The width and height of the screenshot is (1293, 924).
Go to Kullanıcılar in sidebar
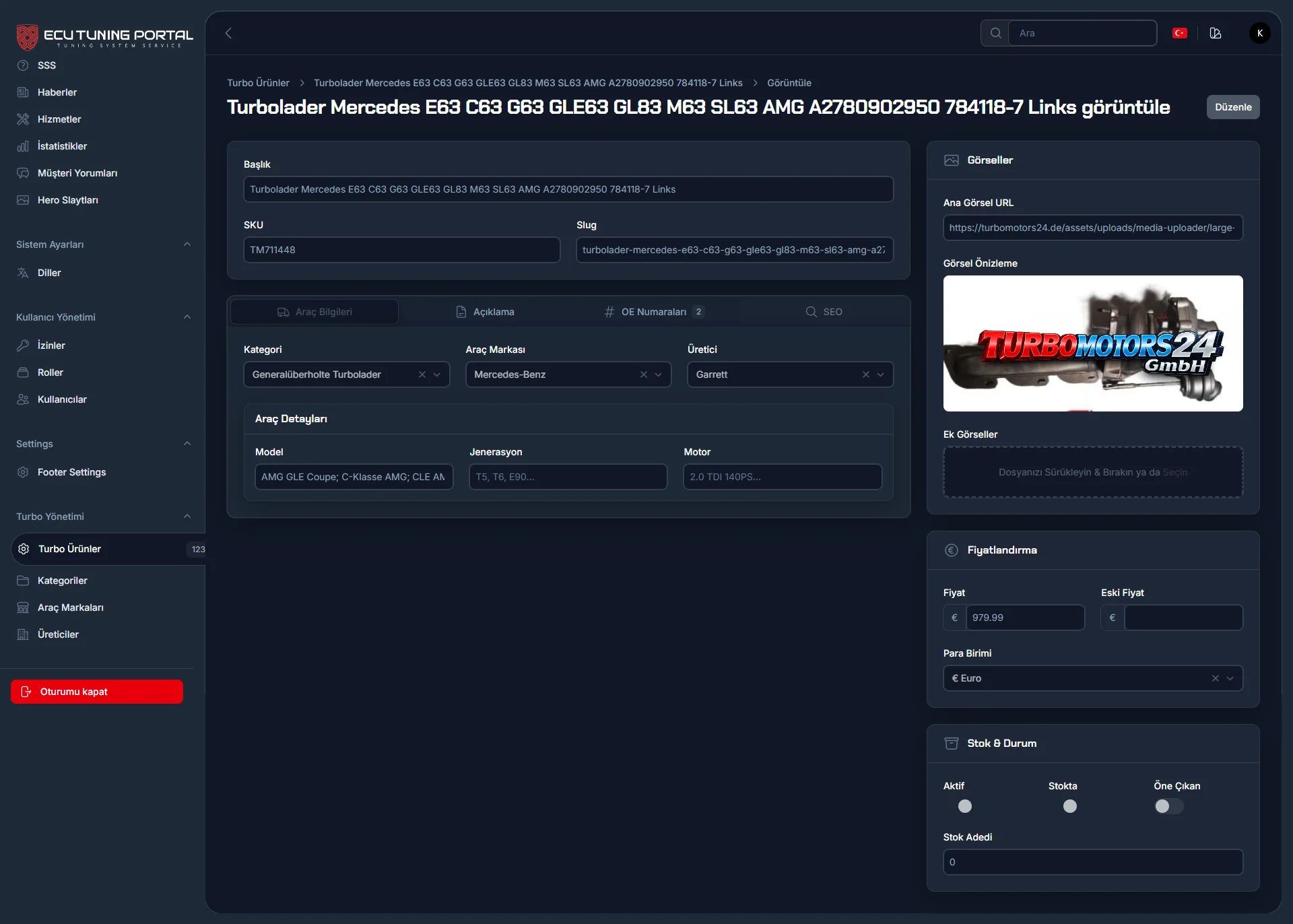pyautogui.click(x=62, y=399)
